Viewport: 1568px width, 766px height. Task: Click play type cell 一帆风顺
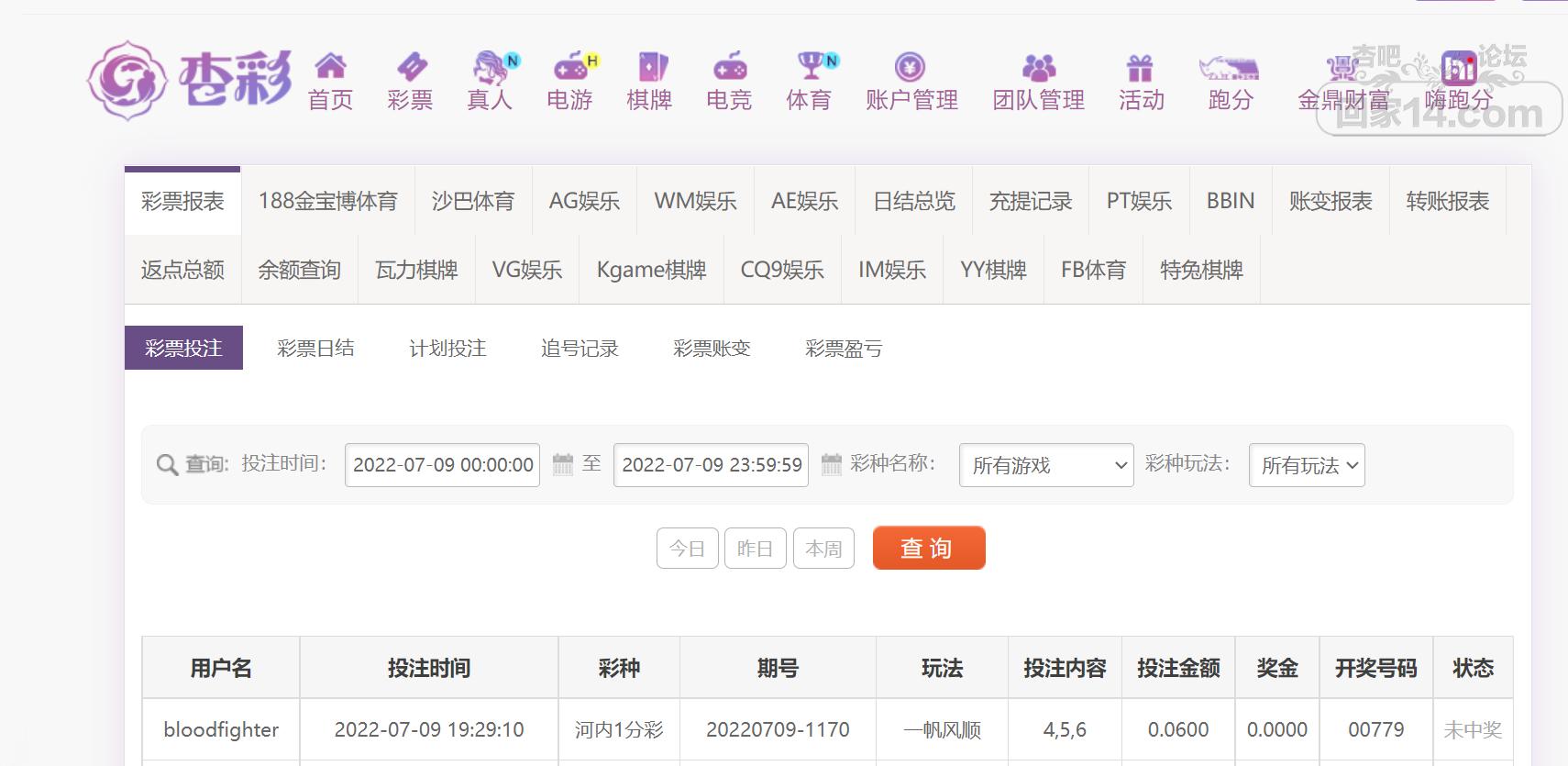(942, 729)
